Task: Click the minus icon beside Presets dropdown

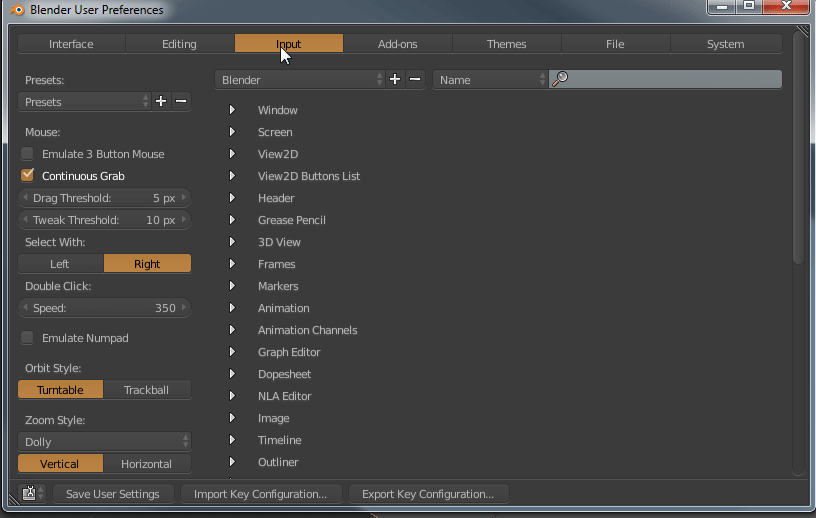Action: tap(181, 101)
